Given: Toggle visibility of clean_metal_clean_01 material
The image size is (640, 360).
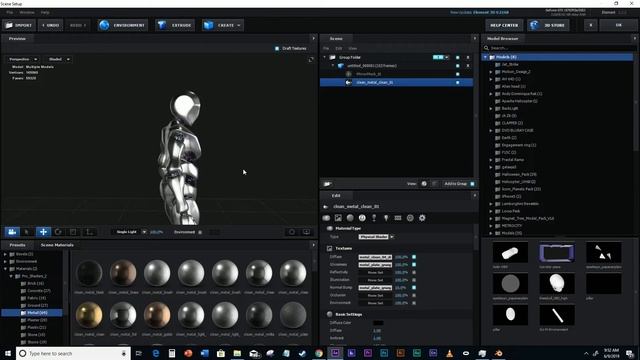Looking at the screenshot, I should tap(458, 82).
